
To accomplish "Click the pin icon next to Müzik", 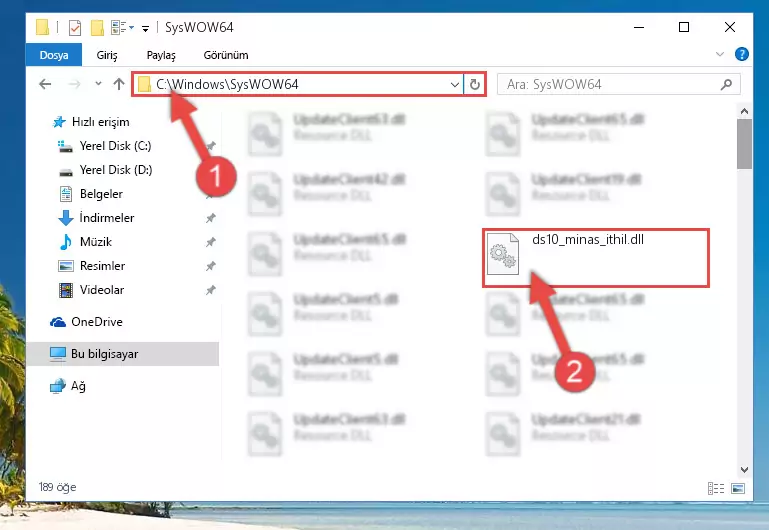I will tap(210, 242).
